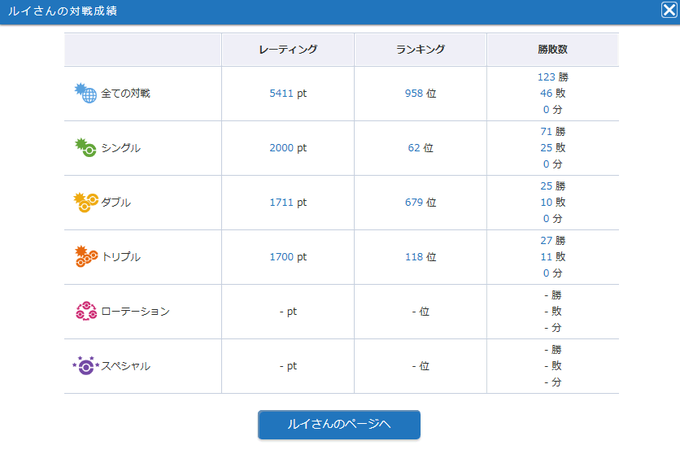
Task: Click the 5411 pt rating value
Action: click(x=288, y=93)
